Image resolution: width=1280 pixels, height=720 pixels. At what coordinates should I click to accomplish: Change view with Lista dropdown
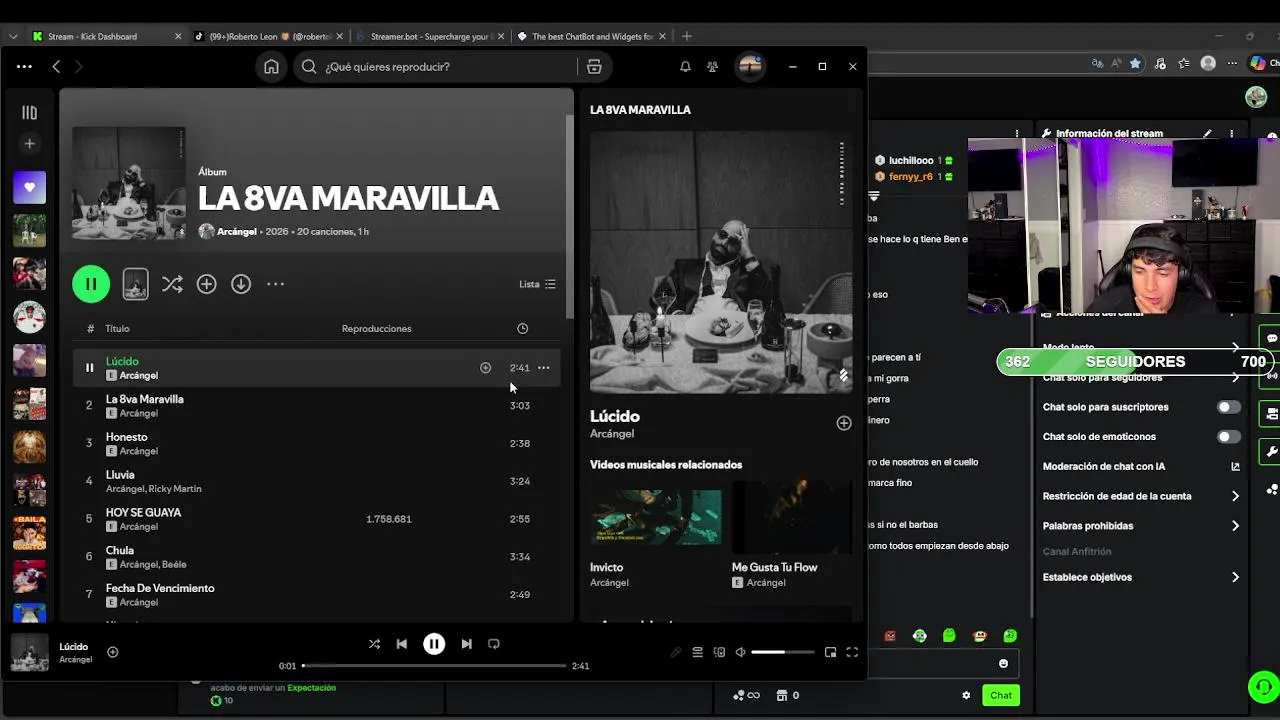[537, 284]
